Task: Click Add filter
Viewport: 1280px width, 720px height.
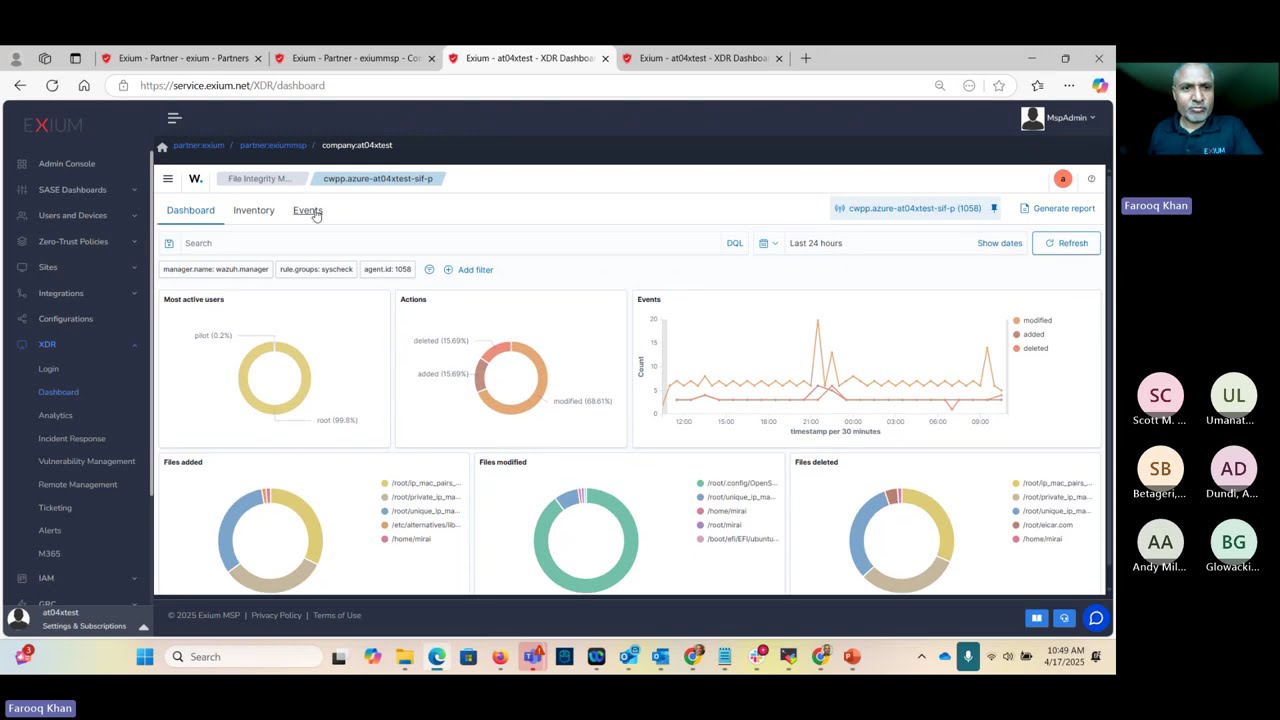Action: [x=469, y=270]
